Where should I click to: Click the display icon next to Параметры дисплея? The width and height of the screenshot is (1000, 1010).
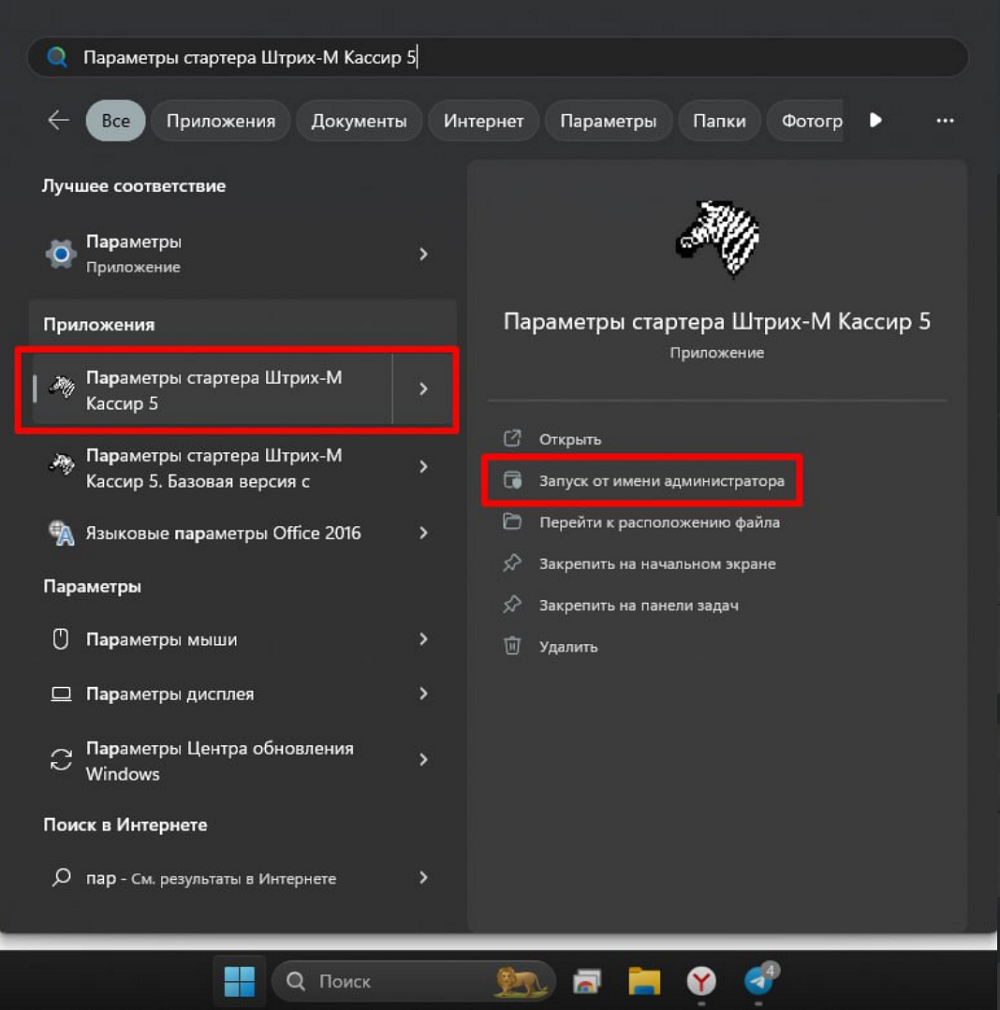coord(61,694)
